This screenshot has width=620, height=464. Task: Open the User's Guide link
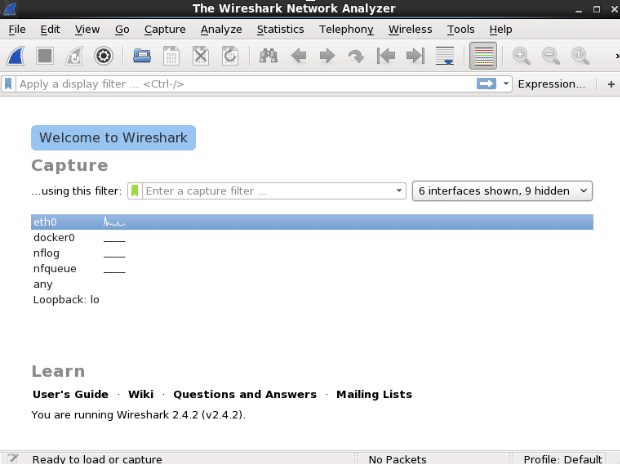point(70,394)
